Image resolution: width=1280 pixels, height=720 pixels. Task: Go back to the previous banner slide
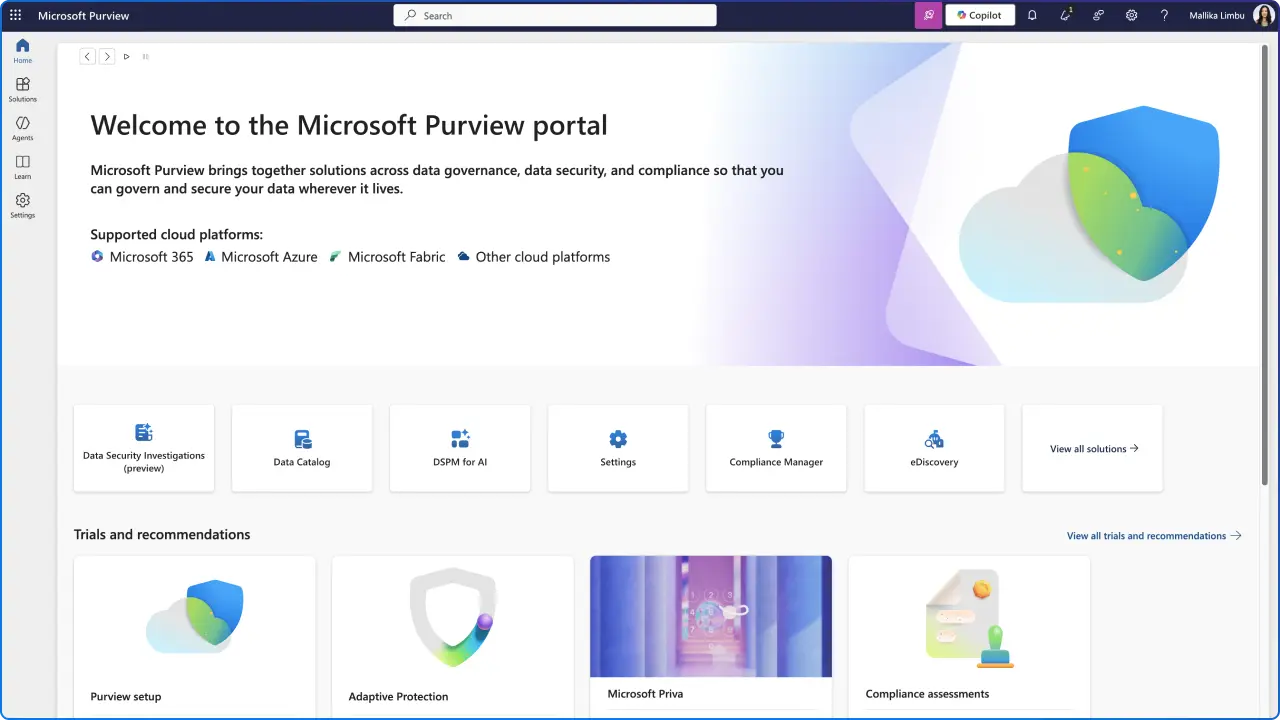tap(87, 56)
